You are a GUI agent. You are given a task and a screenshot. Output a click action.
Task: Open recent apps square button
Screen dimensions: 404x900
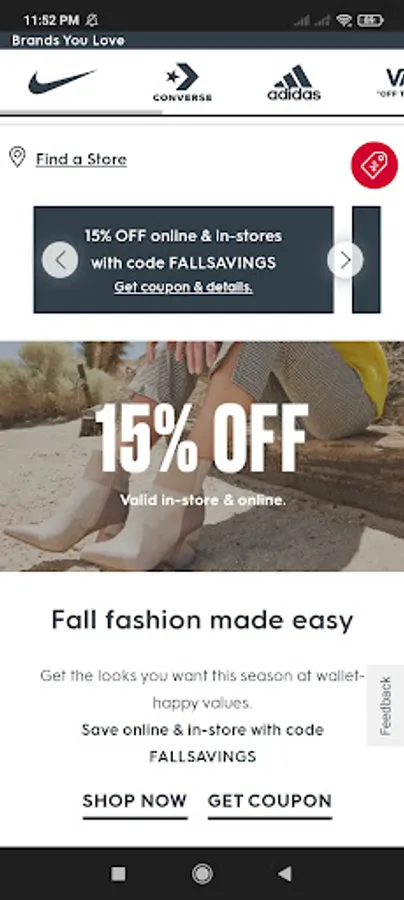click(118, 874)
